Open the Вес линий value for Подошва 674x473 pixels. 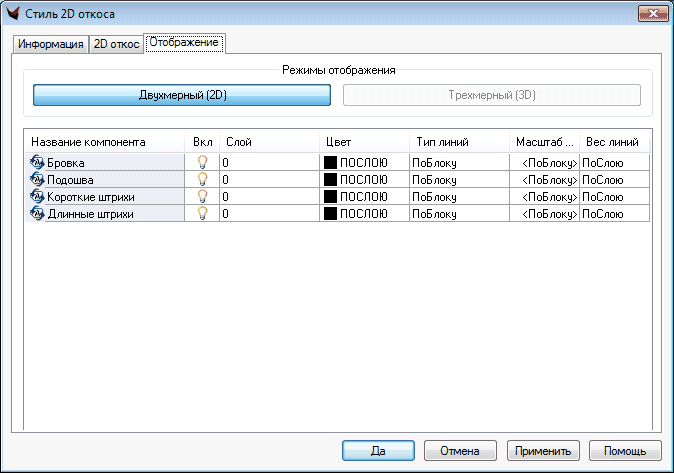(x=614, y=179)
